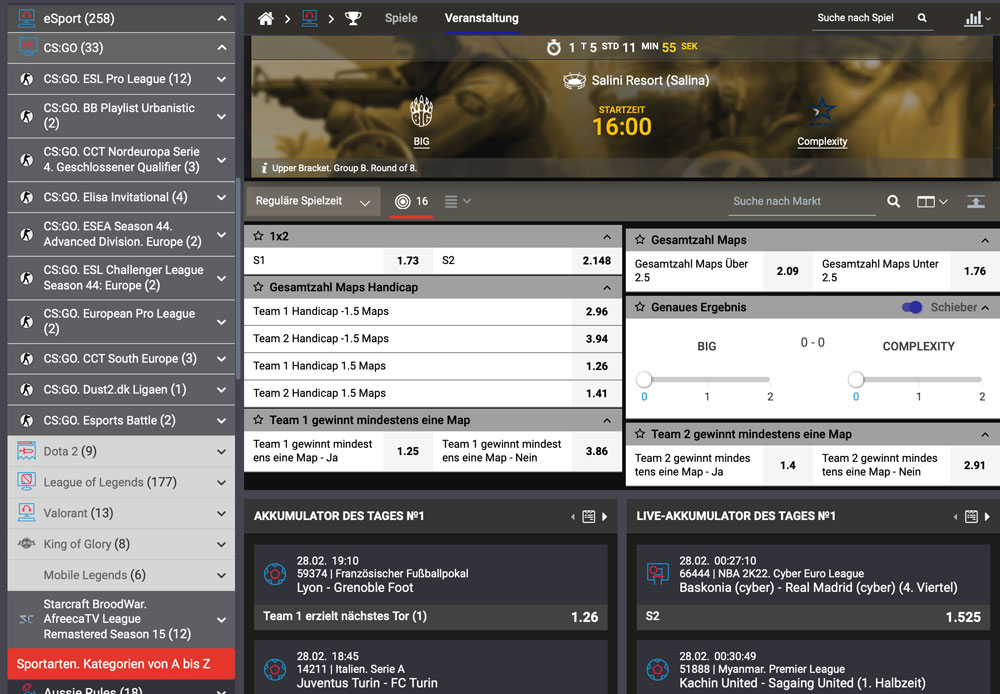The image size is (1000, 694).
Task: Go to the home page icon
Action: pos(265,19)
